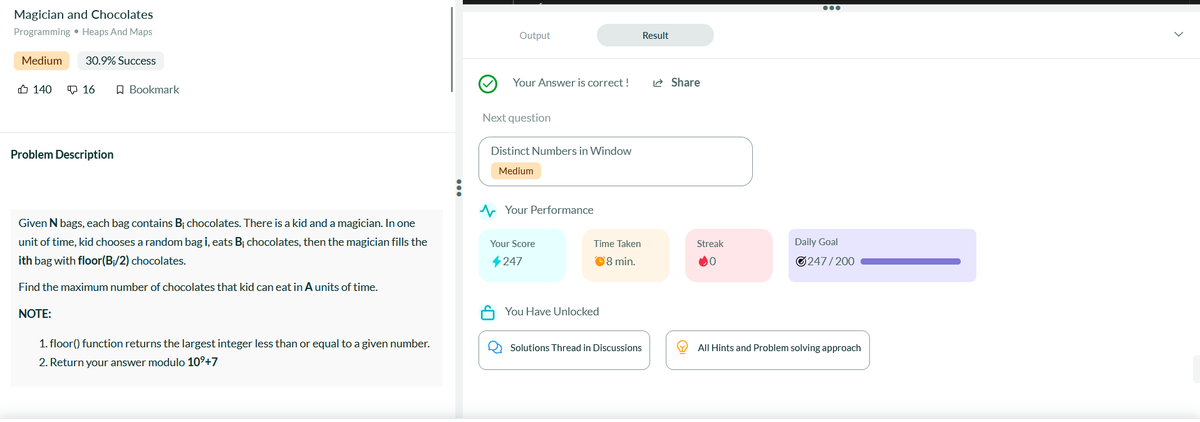
Task: Click the Your Performance pulse icon
Action: (x=488, y=210)
